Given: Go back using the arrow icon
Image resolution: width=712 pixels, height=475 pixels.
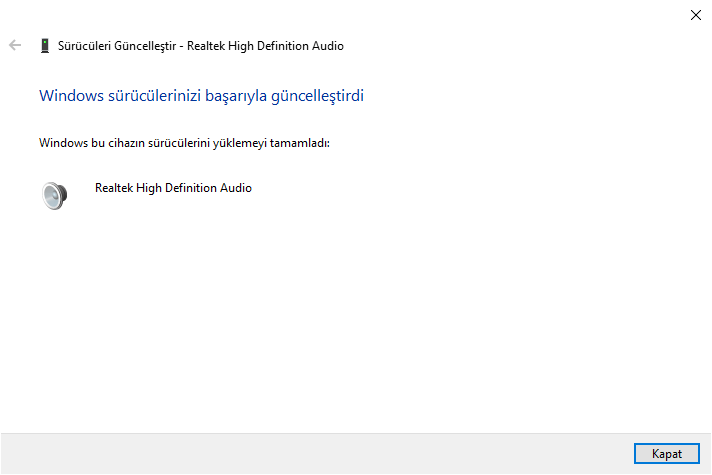Looking at the screenshot, I should (x=15, y=45).
